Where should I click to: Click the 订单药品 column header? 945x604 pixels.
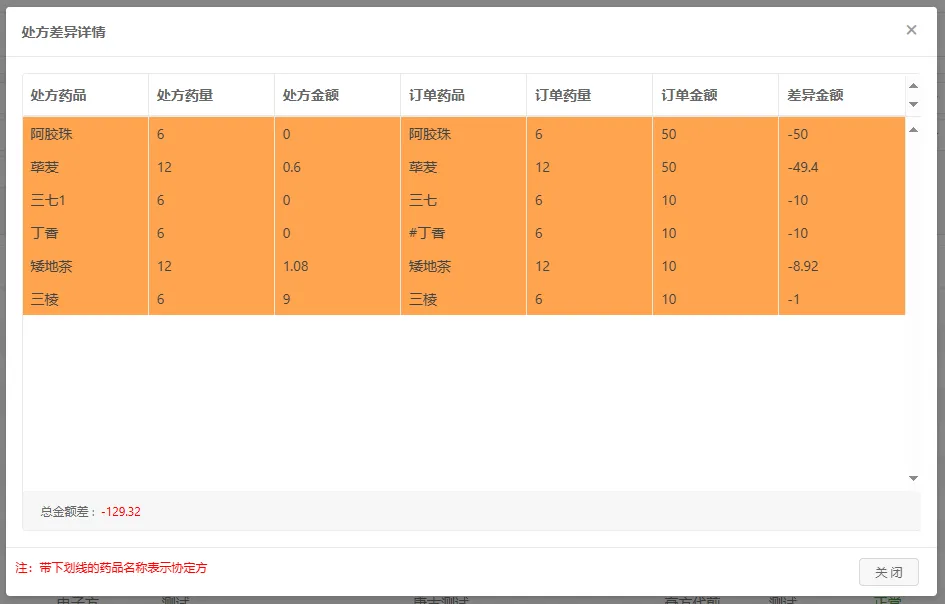(x=437, y=95)
